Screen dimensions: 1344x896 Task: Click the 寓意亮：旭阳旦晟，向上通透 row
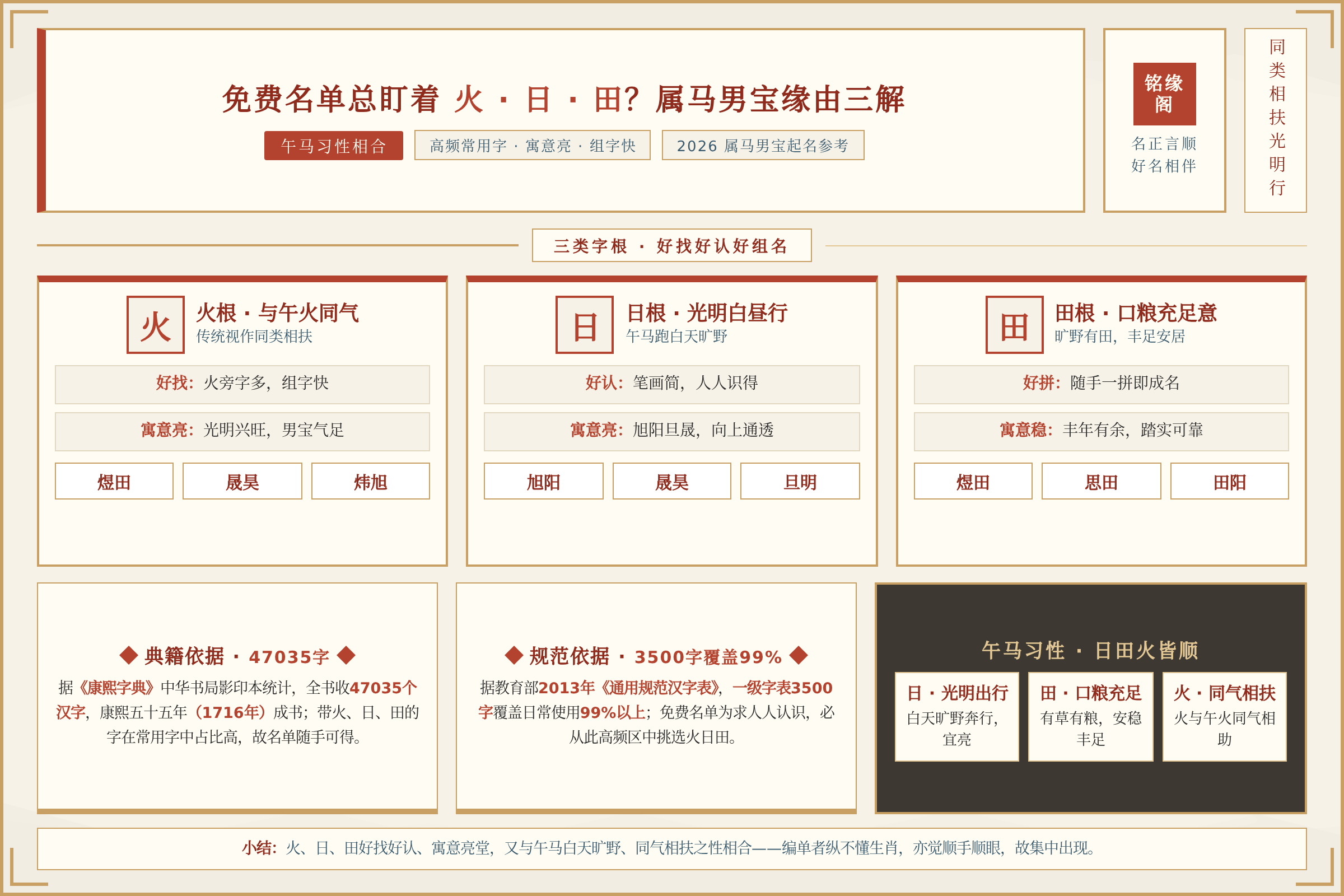[x=671, y=431]
